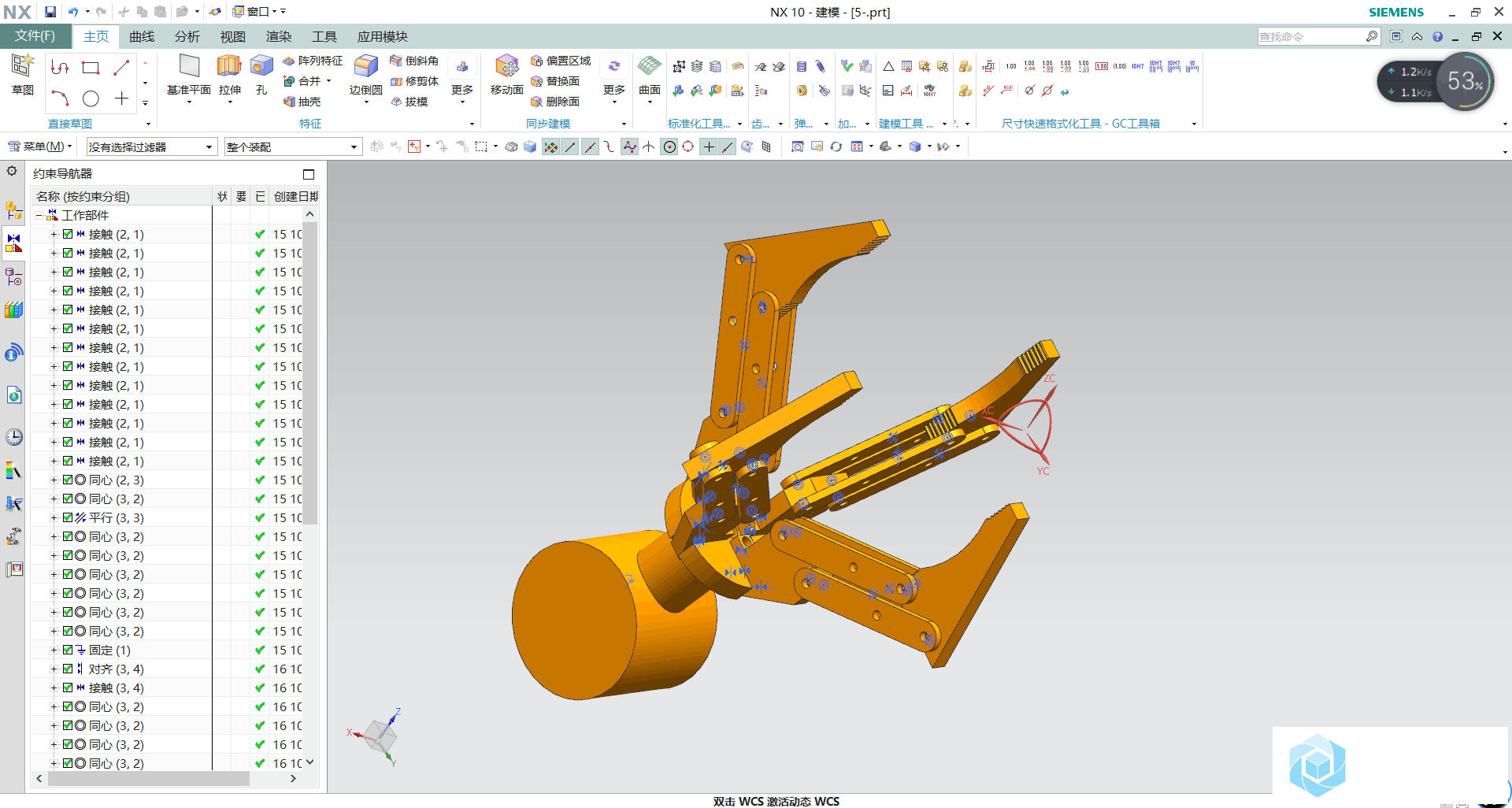Open the 菜单(M) dropdown menu
Viewport: 1512px width, 808px height.
pos(39,146)
